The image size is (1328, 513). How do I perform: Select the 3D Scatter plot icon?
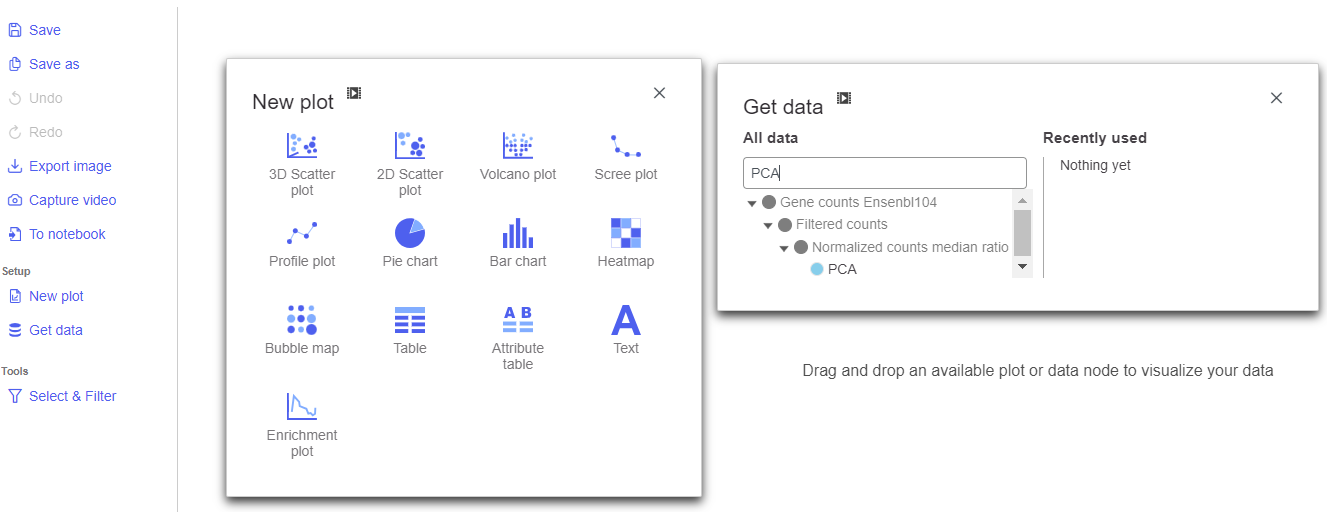[x=301, y=146]
